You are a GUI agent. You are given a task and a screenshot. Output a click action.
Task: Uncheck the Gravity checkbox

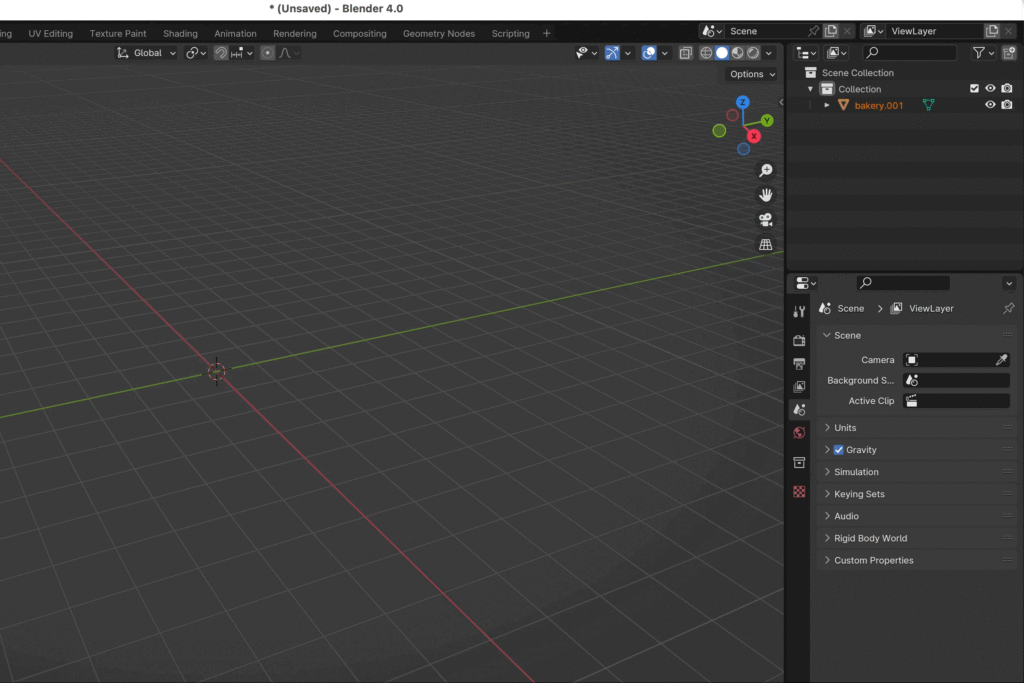(839, 450)
